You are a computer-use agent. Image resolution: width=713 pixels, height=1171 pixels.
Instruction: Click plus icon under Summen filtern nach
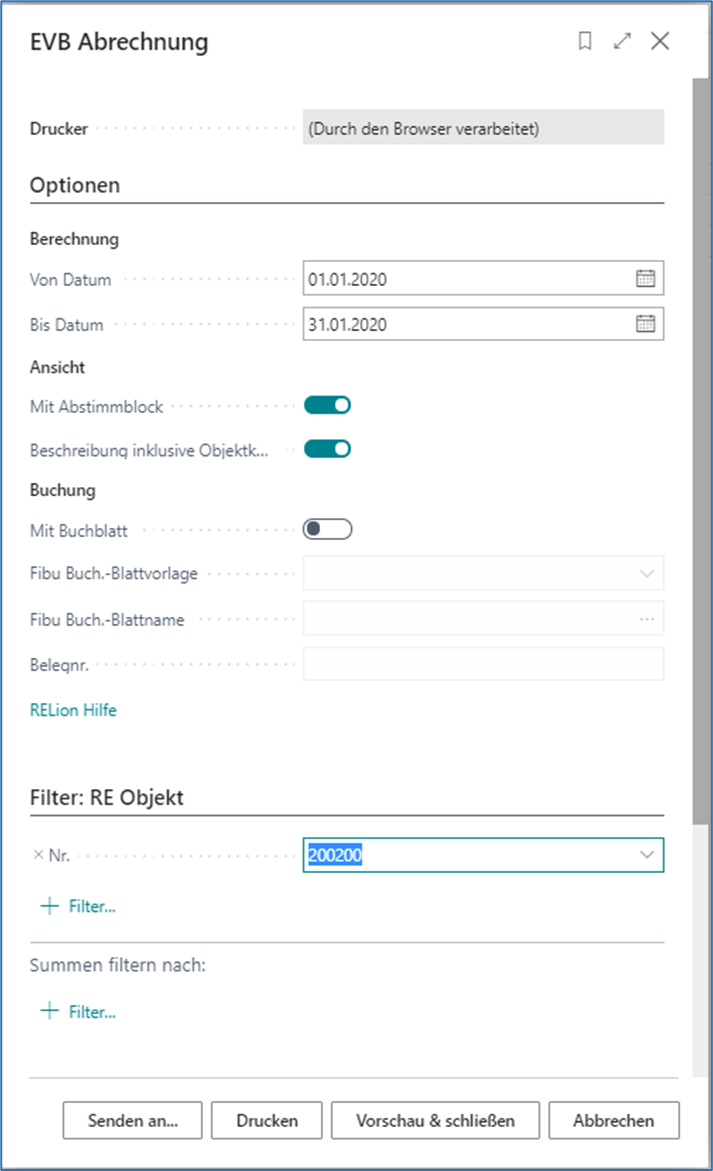tap(48, 1011)
